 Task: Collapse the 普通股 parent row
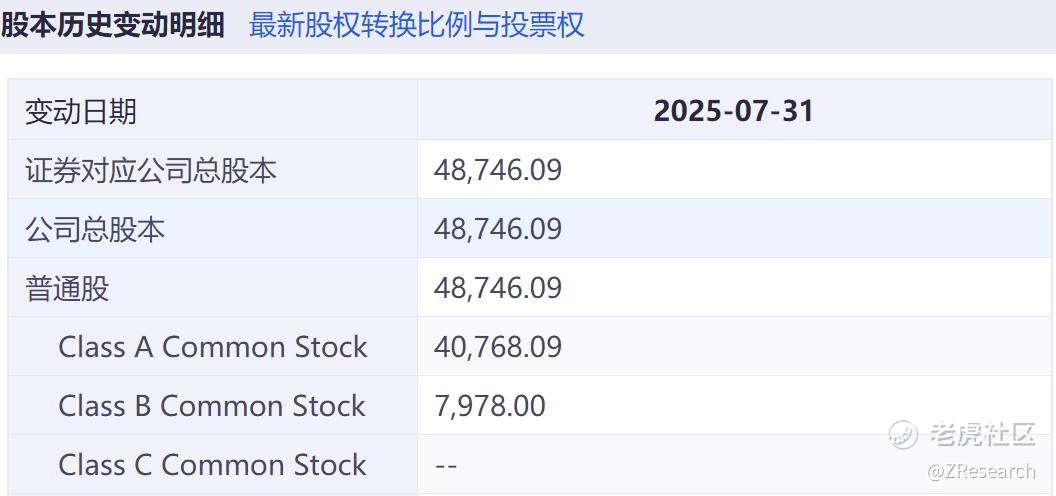pos(67,288)
